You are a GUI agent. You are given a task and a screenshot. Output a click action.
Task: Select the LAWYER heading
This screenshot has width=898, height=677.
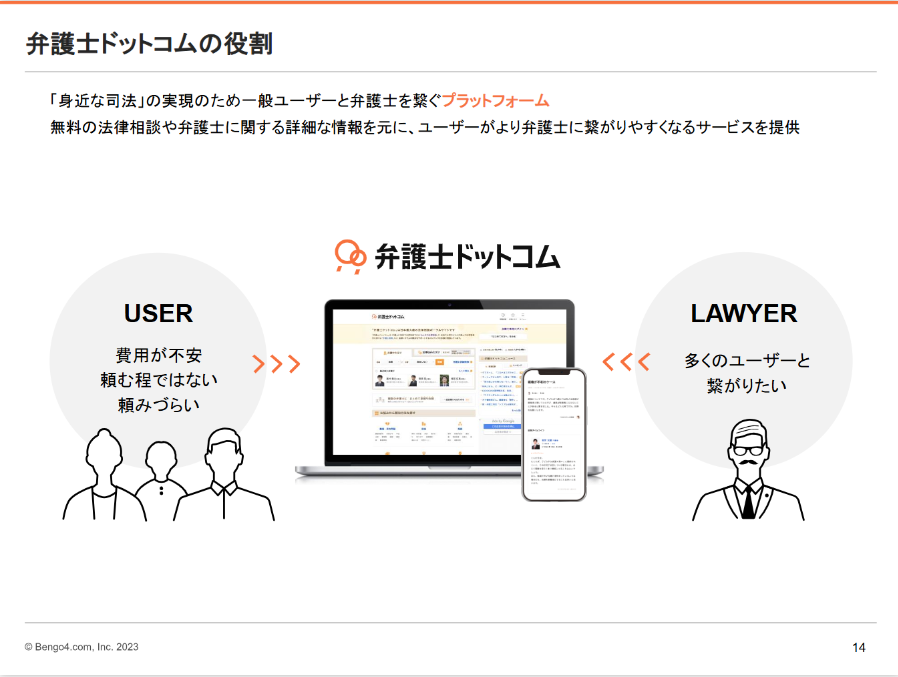(x=743, y=313)
